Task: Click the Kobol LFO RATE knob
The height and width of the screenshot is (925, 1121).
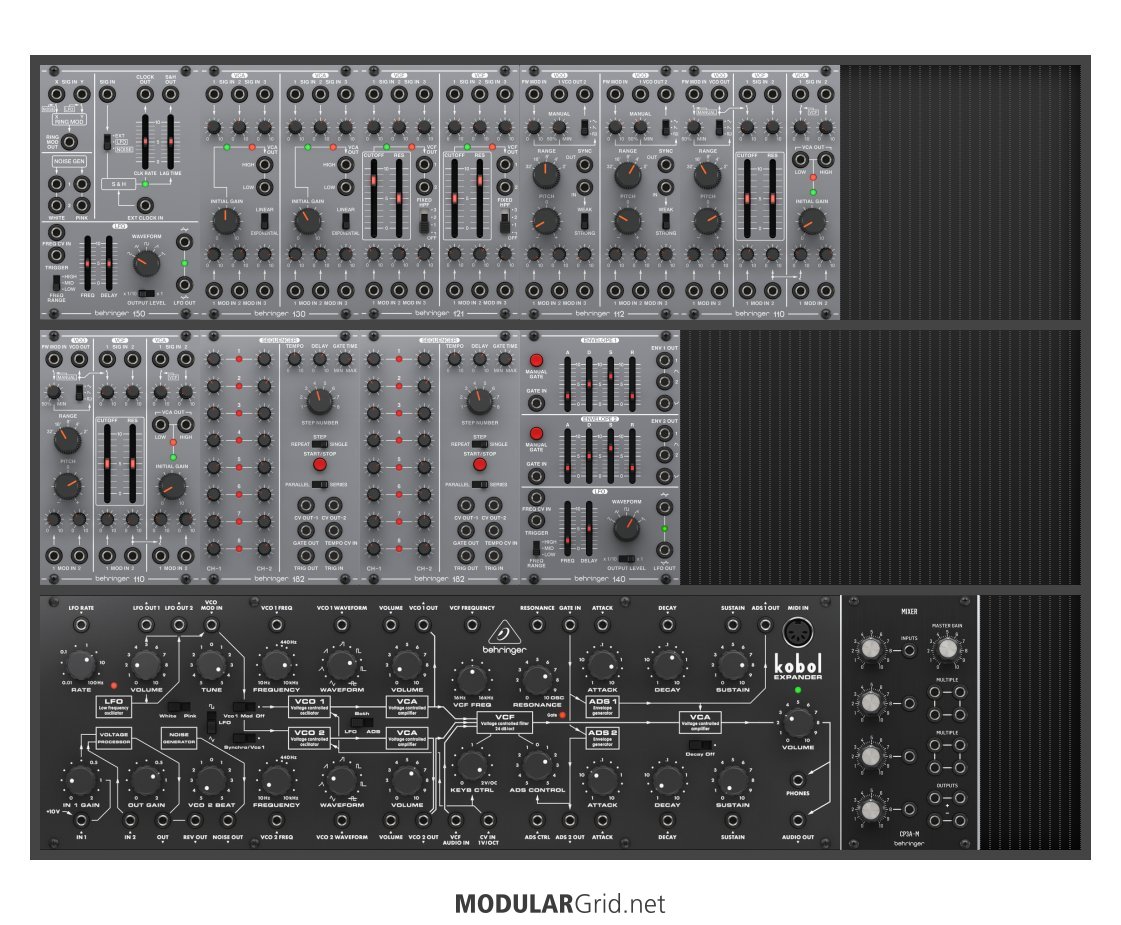Action: (81, 665)
